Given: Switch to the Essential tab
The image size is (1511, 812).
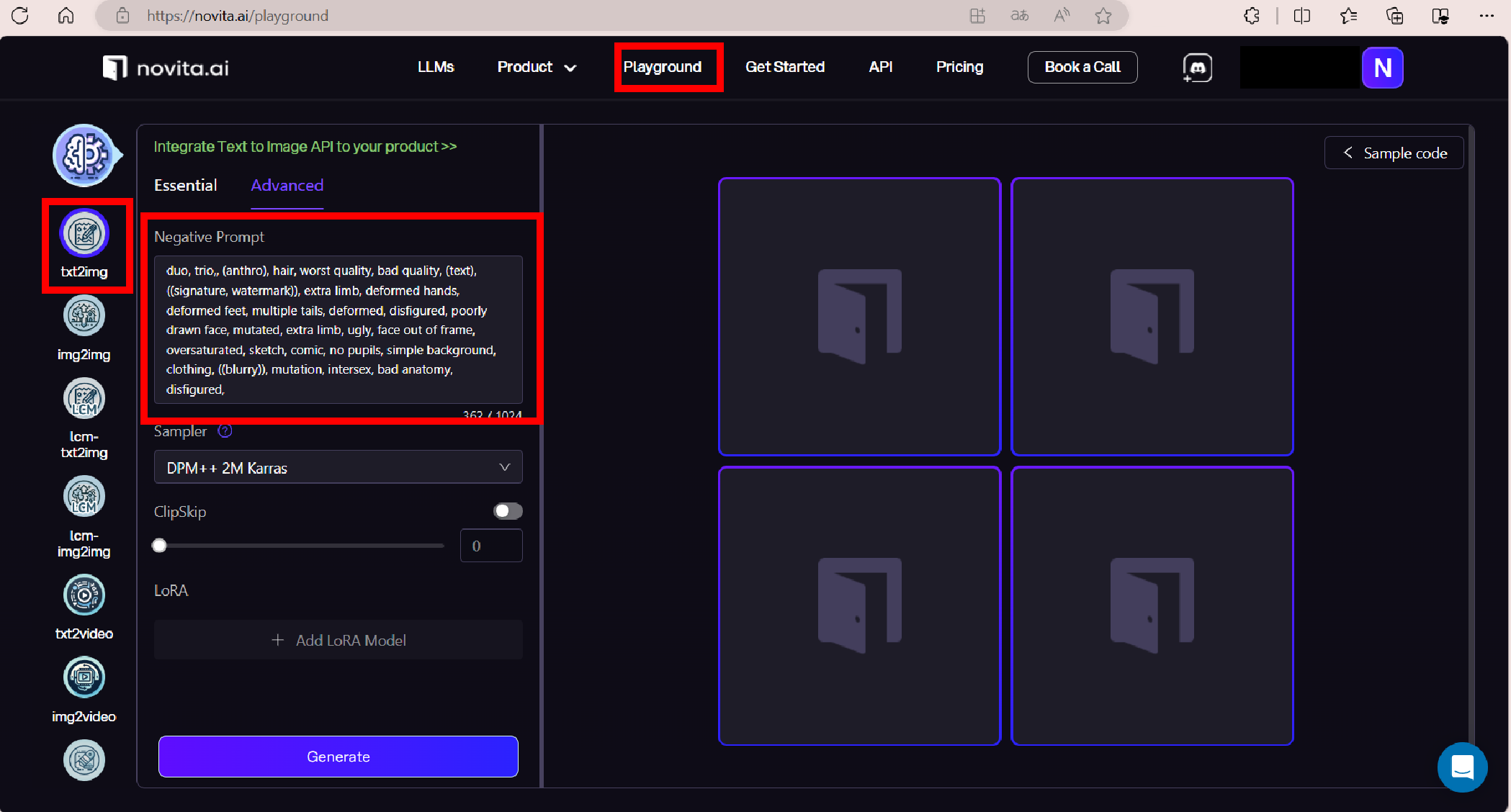Looking at the screenshot, I should tap(185, 186).
